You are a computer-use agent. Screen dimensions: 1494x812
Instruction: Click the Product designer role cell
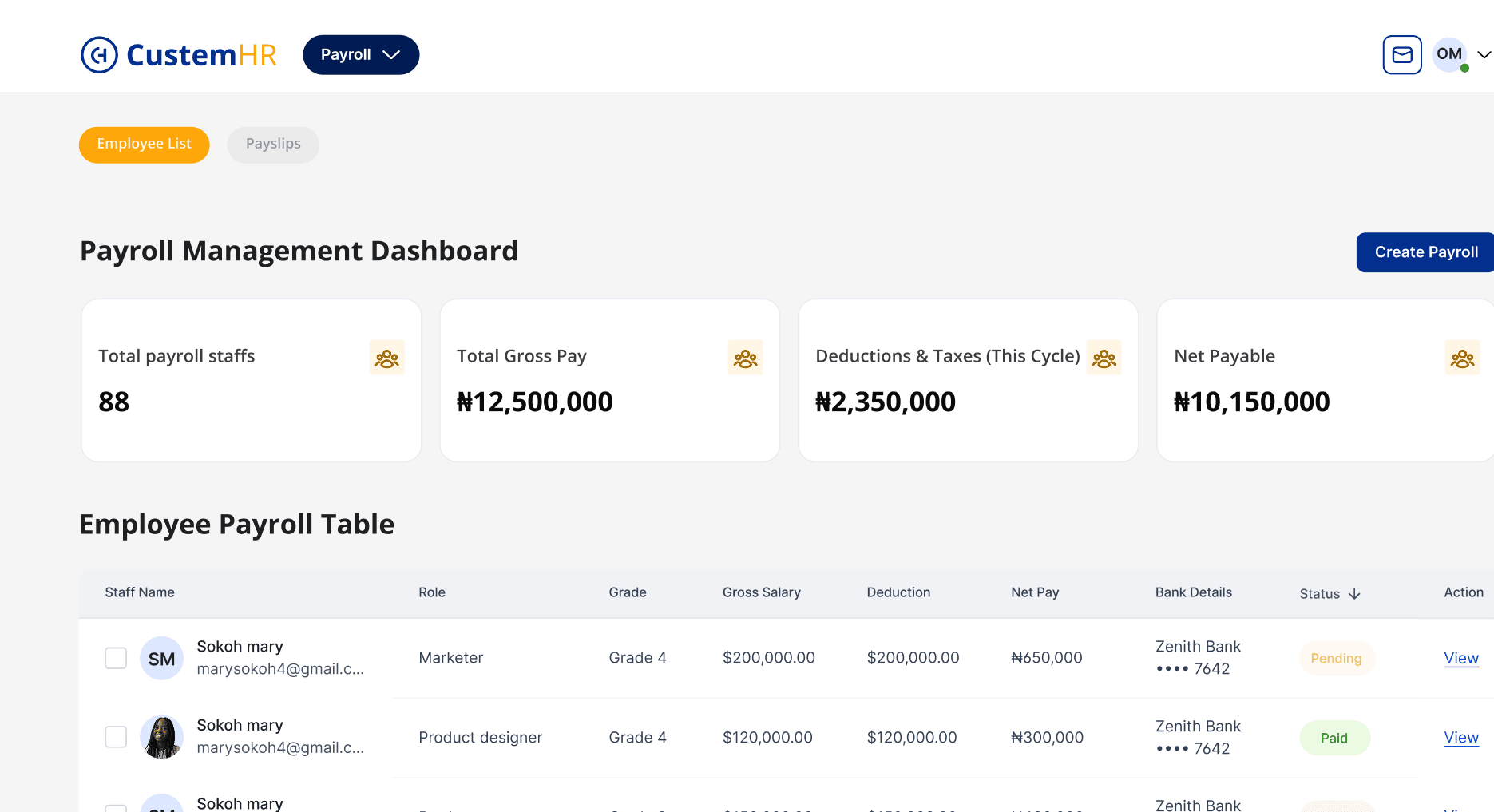tap(481, 738)
